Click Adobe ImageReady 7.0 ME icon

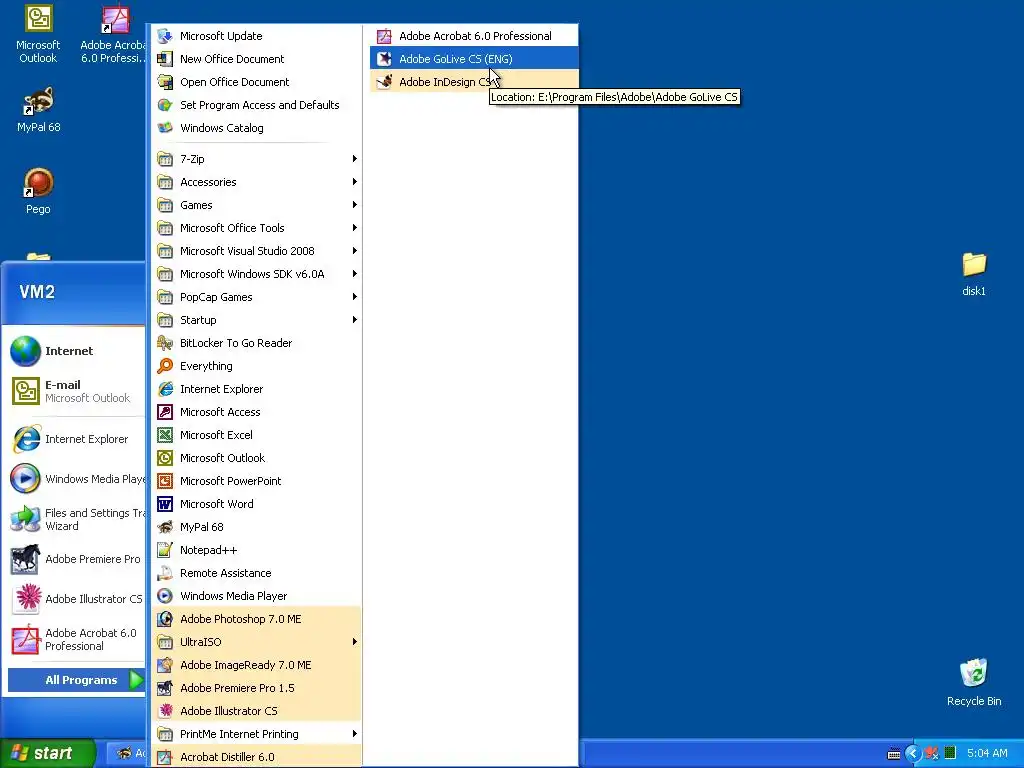(165, 665)
